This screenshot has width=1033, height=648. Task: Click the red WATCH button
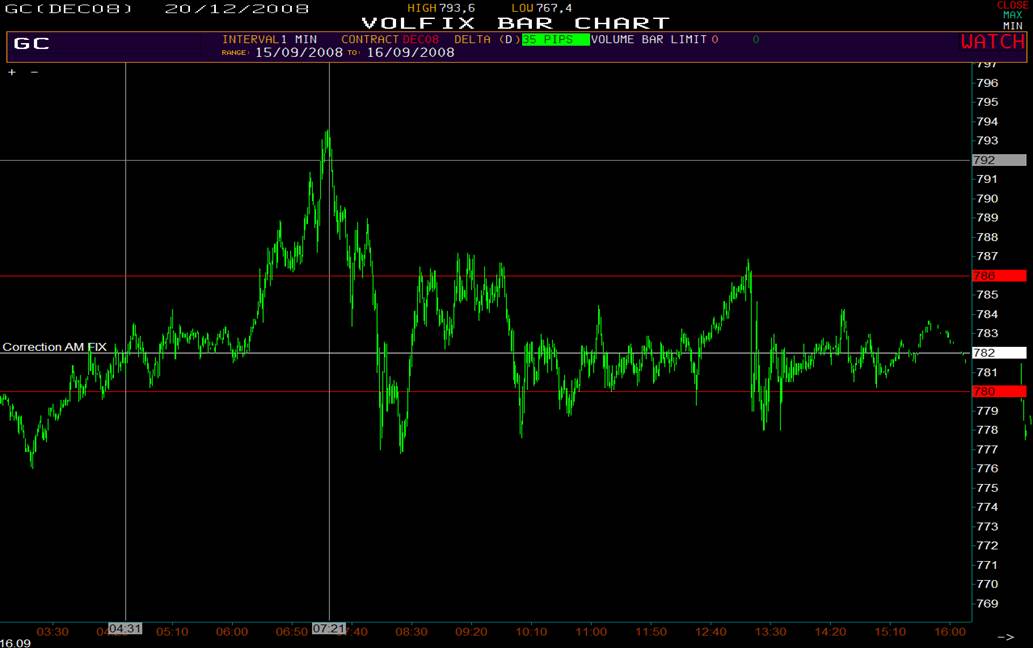click(x=993, y=41)
